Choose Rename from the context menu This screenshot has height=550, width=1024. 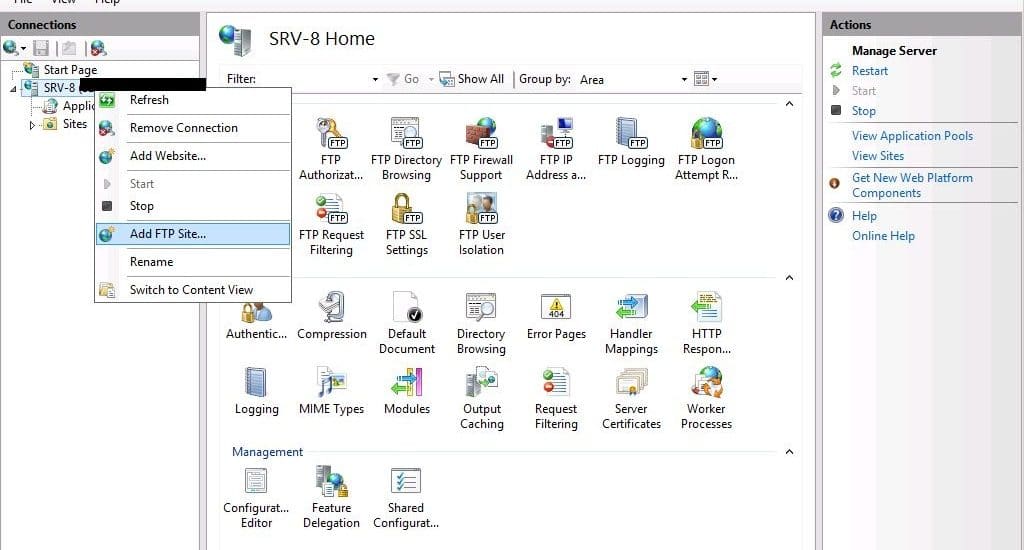click(193, 262)
